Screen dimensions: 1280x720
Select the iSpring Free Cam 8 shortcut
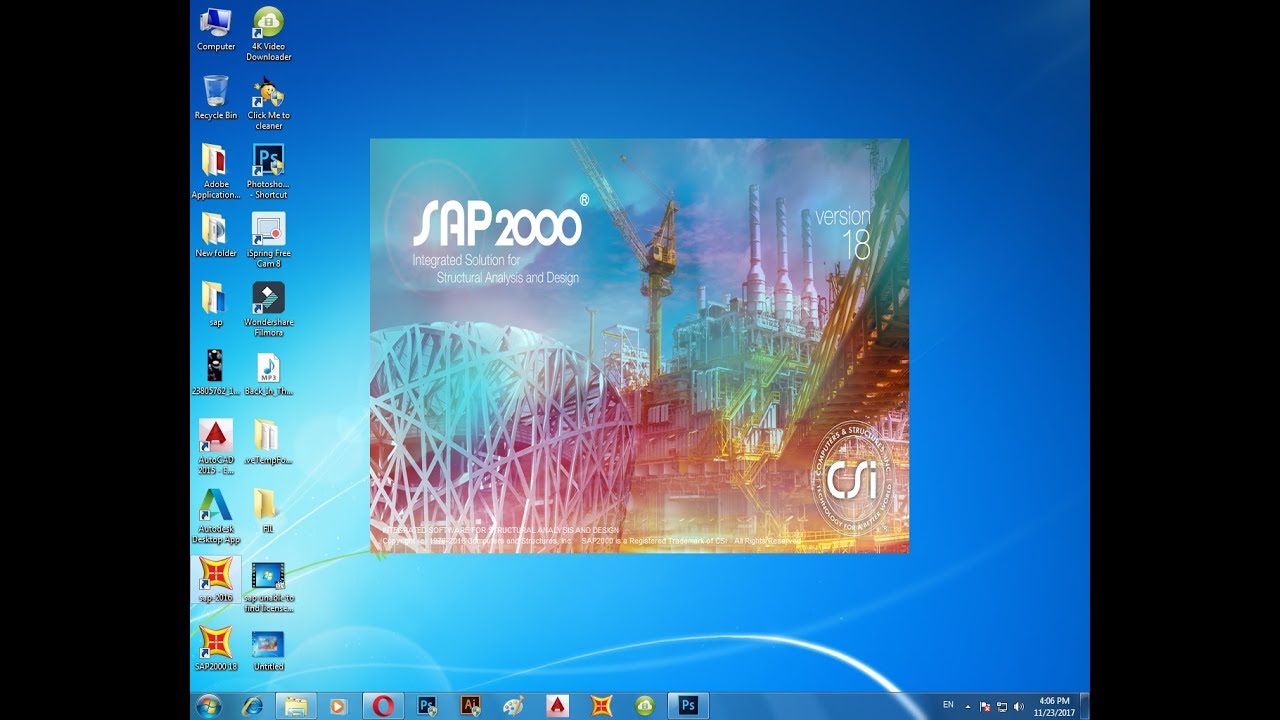pyautogui.click(x=268, y=240)
